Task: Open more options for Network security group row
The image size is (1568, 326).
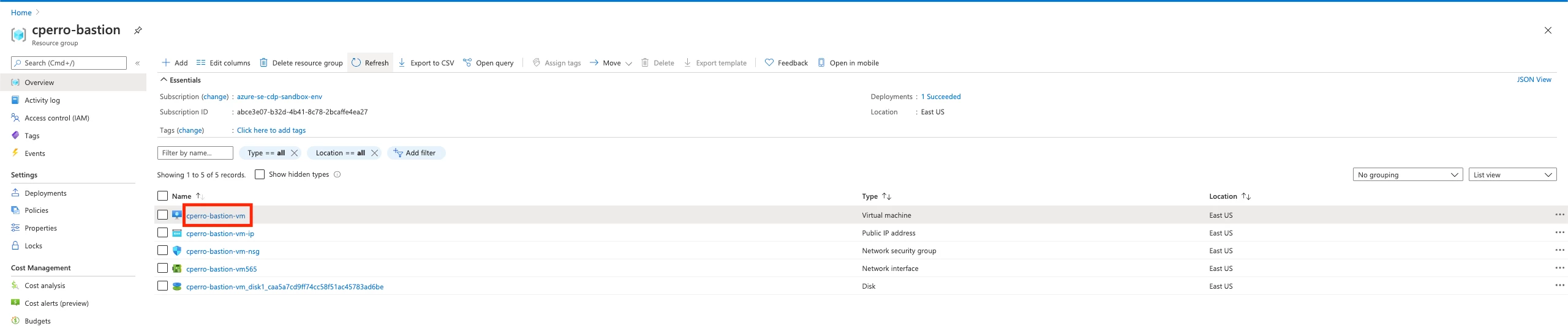Action: click(x=1559, y=250)
